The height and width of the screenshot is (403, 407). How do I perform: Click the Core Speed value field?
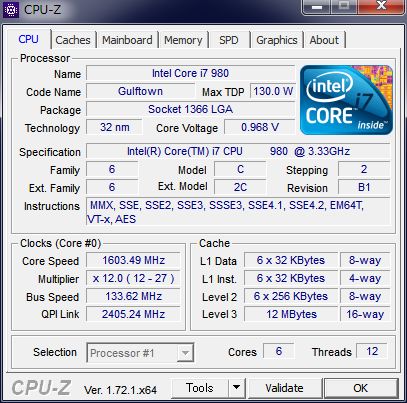133,260
